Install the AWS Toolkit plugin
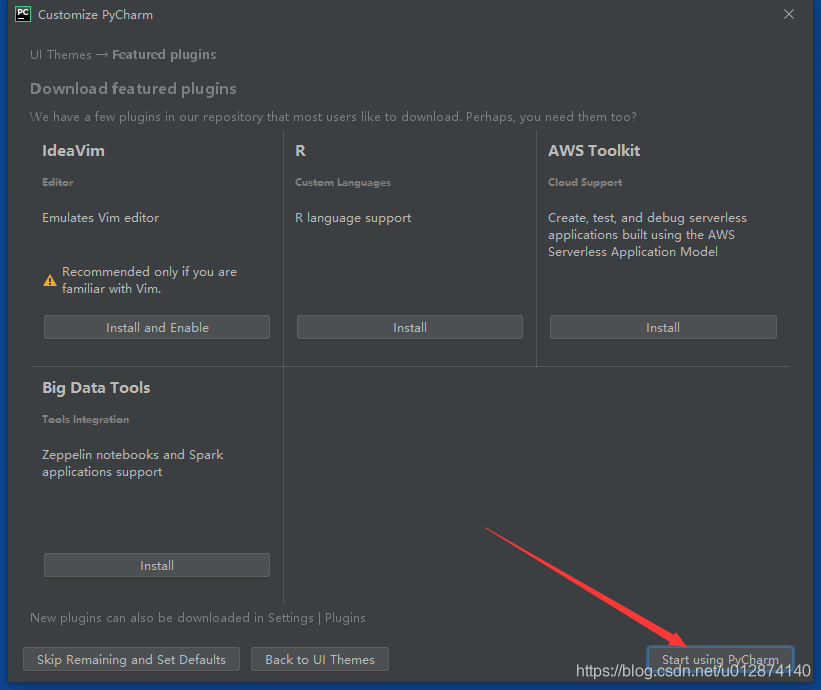This screenshot has width=821, height=690. click(x=663, y=327)
